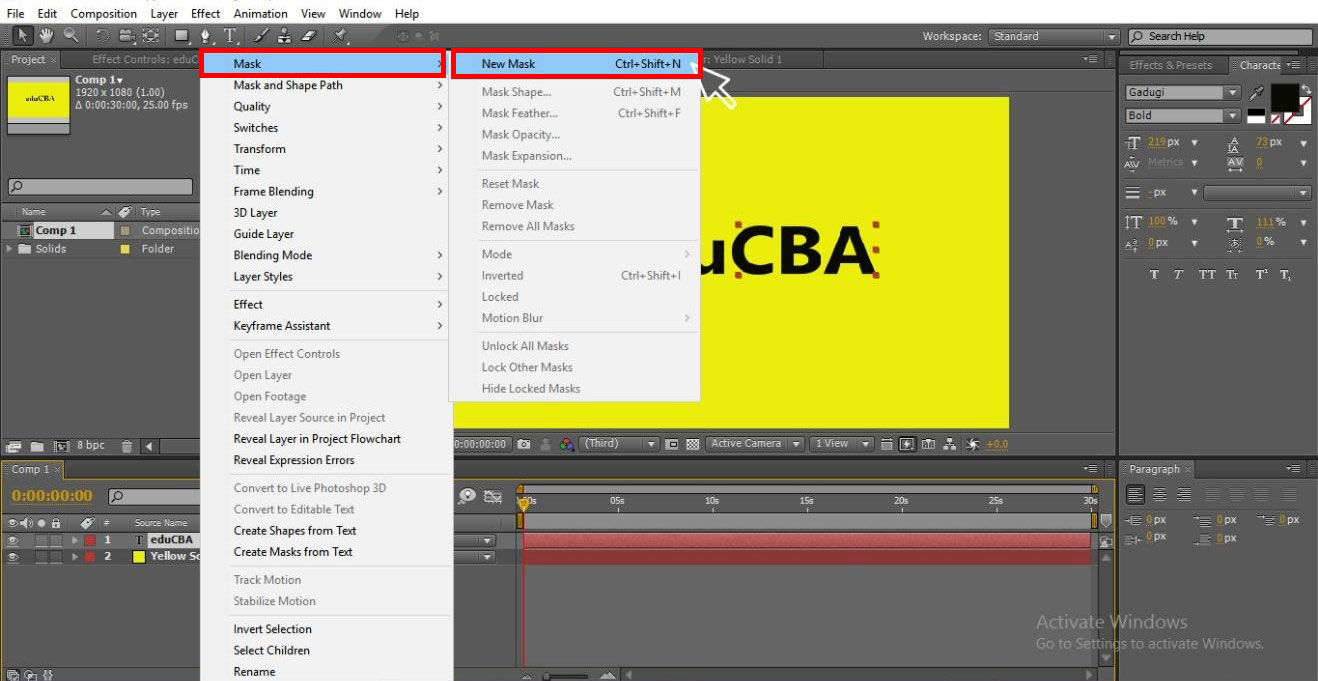Select the Zoom magnifier tool

click(71, 36)
